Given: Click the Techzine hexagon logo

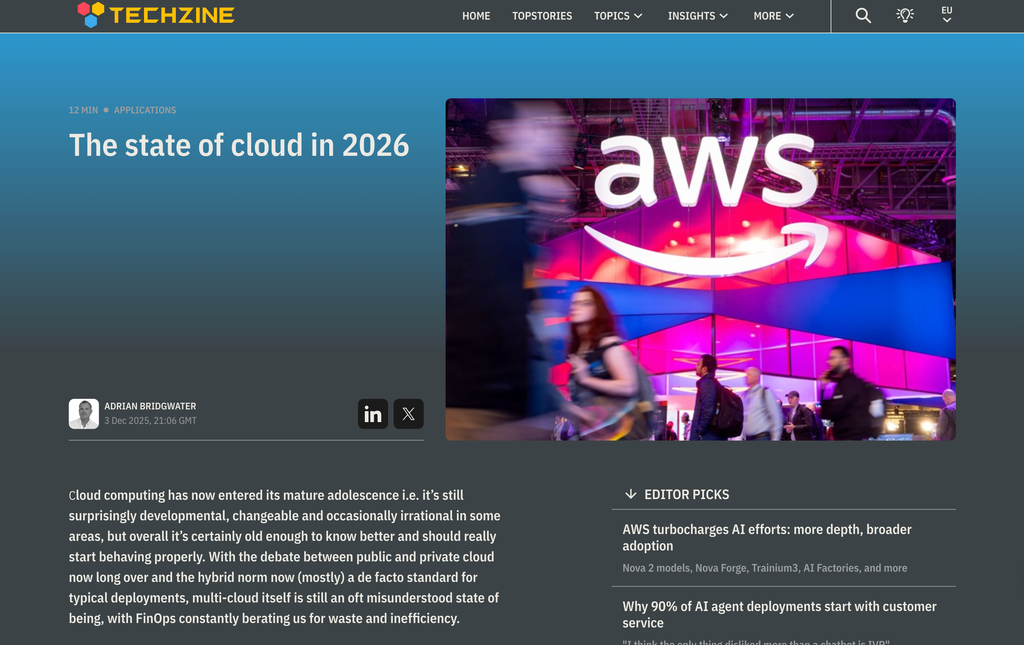Looking at the screenshot, I should pos(91,14).
